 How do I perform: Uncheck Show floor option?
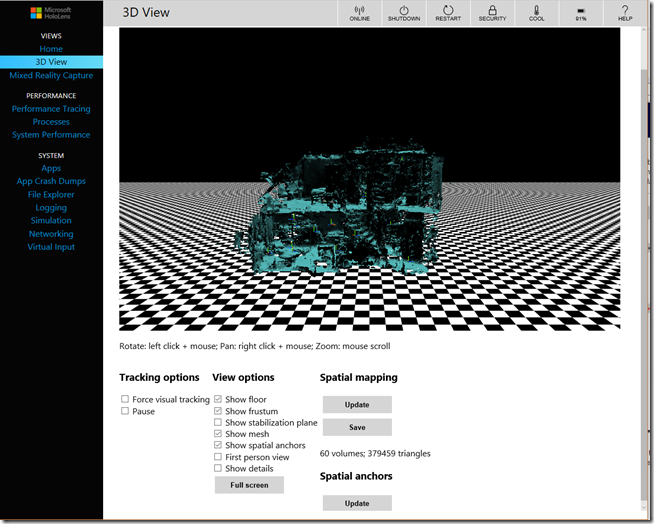click(x=218, y=399)
